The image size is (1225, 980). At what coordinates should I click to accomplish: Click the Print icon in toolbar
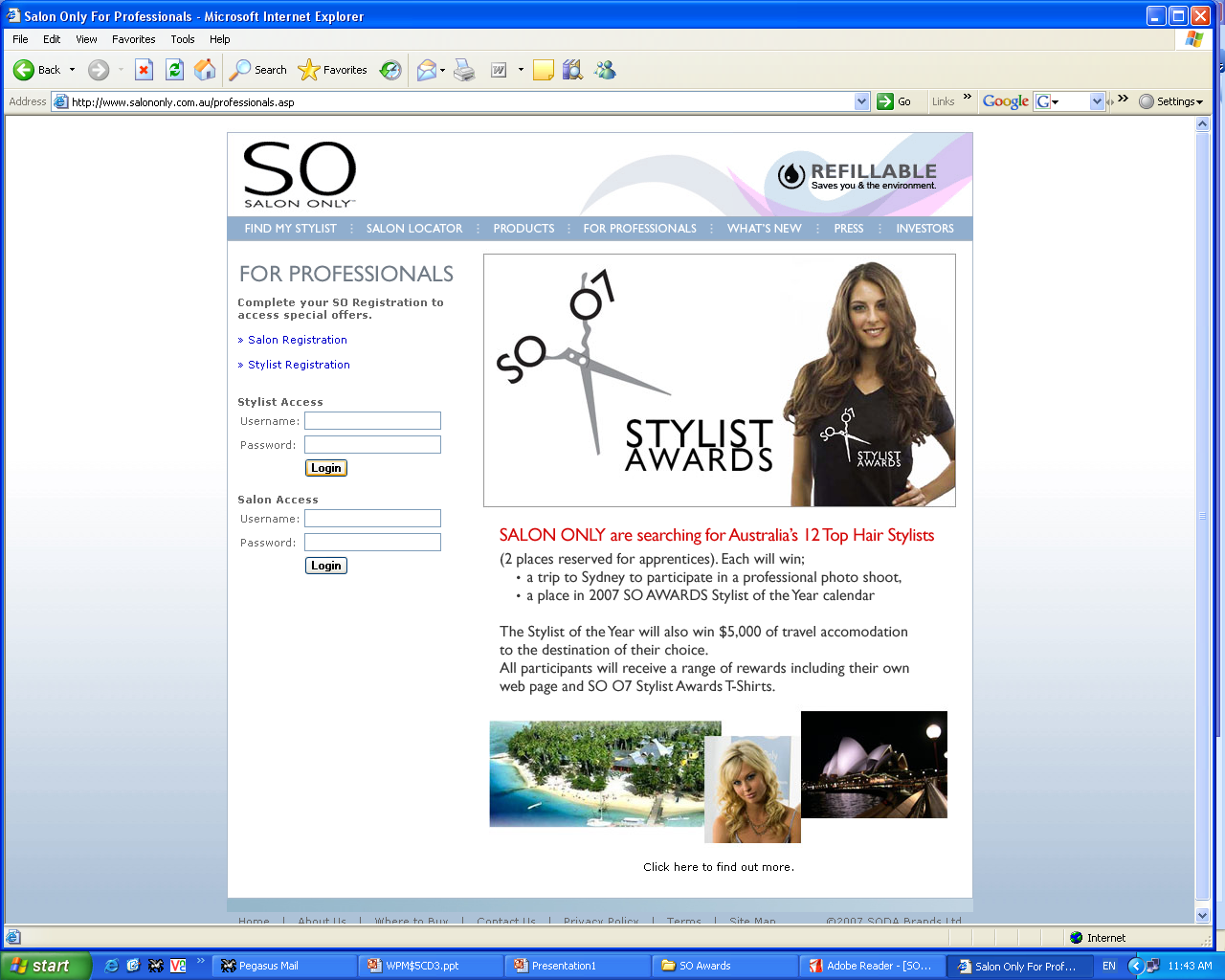point(464,70)
